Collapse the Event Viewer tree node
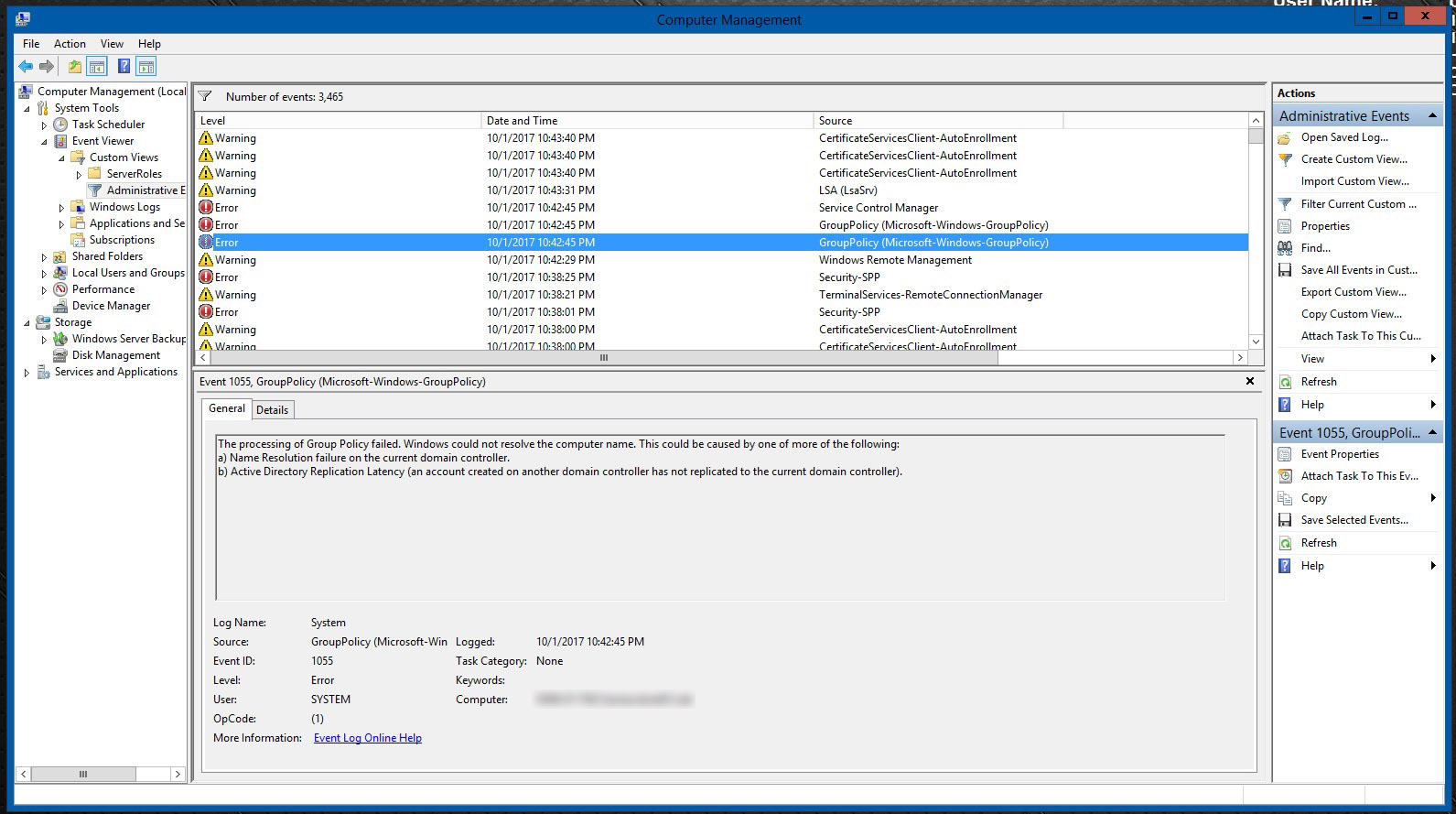This screenshot has height=814, width=1456. pos(44,141)
